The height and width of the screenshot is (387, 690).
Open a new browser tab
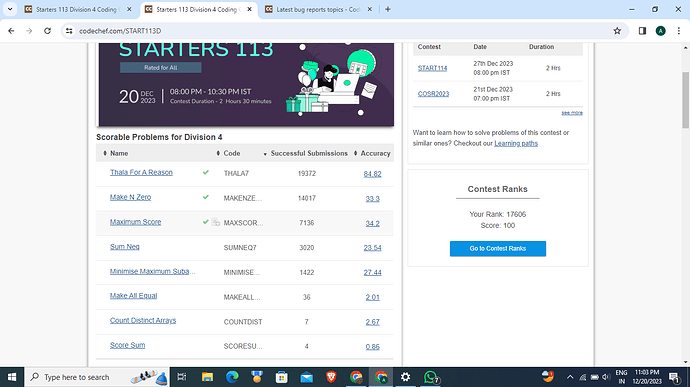pyautogui.click(x=388, y=9)
